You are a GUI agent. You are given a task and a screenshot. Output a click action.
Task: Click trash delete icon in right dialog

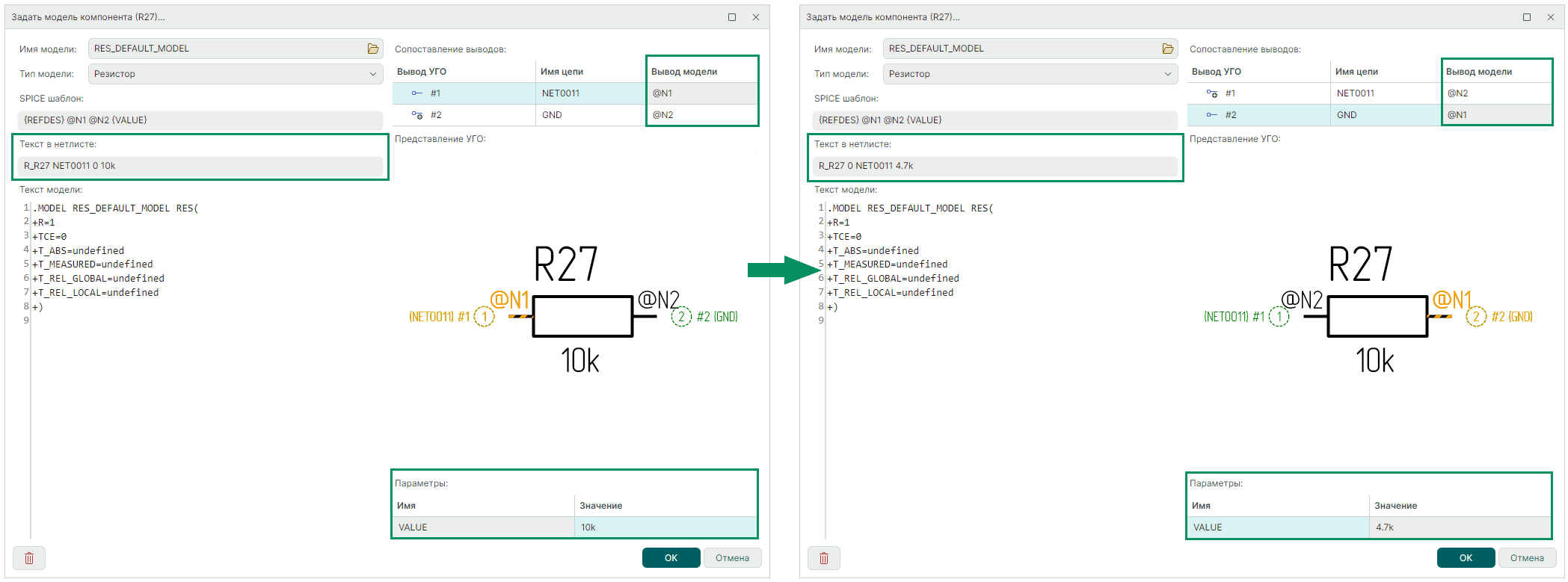pos(824,558)
